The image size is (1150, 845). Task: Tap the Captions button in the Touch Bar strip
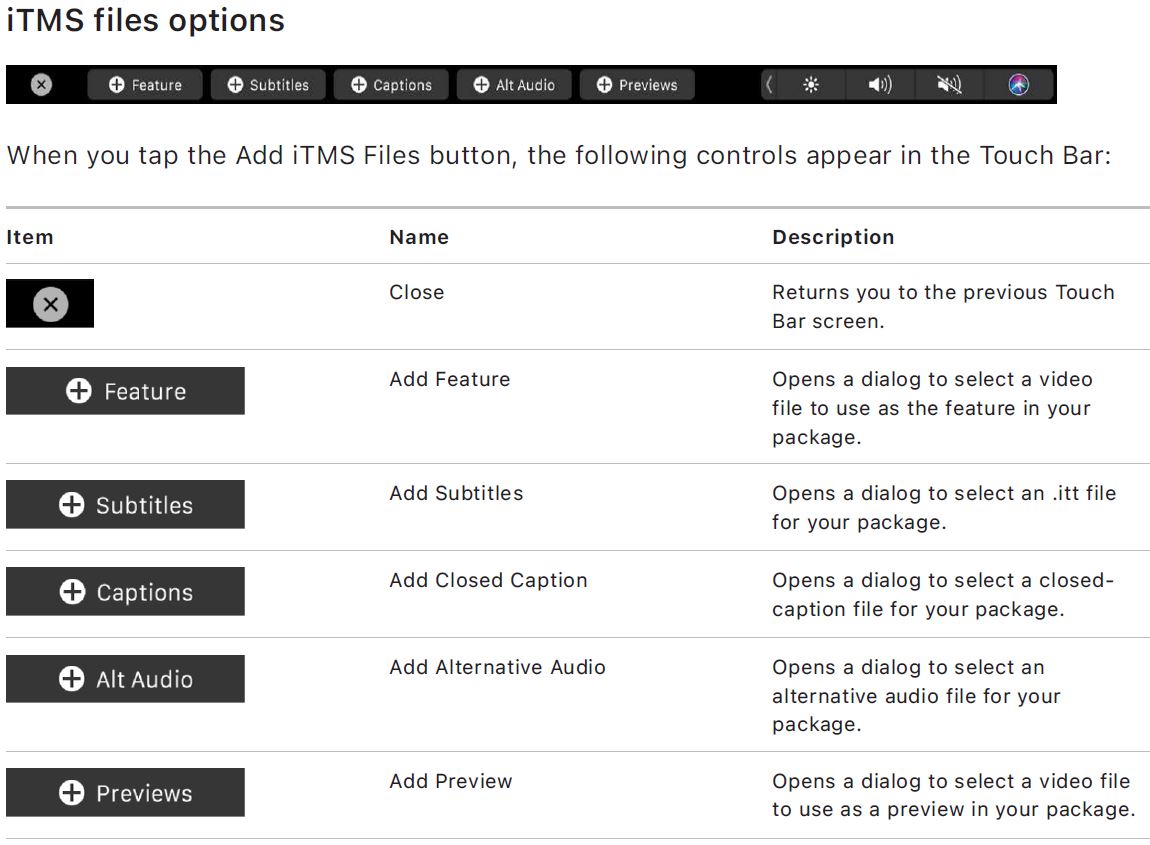[x=391, y=85]
